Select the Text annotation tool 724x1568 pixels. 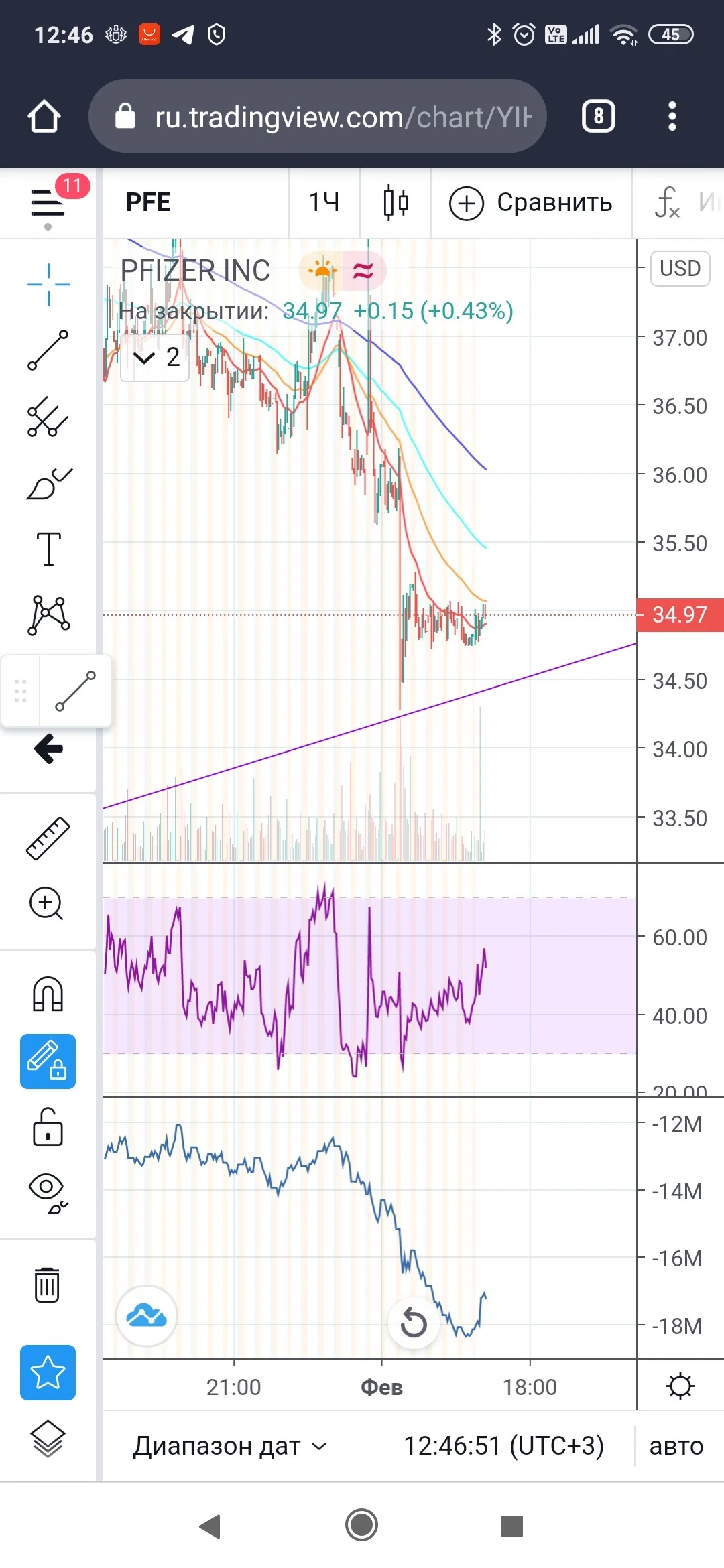tap(48, 549)
